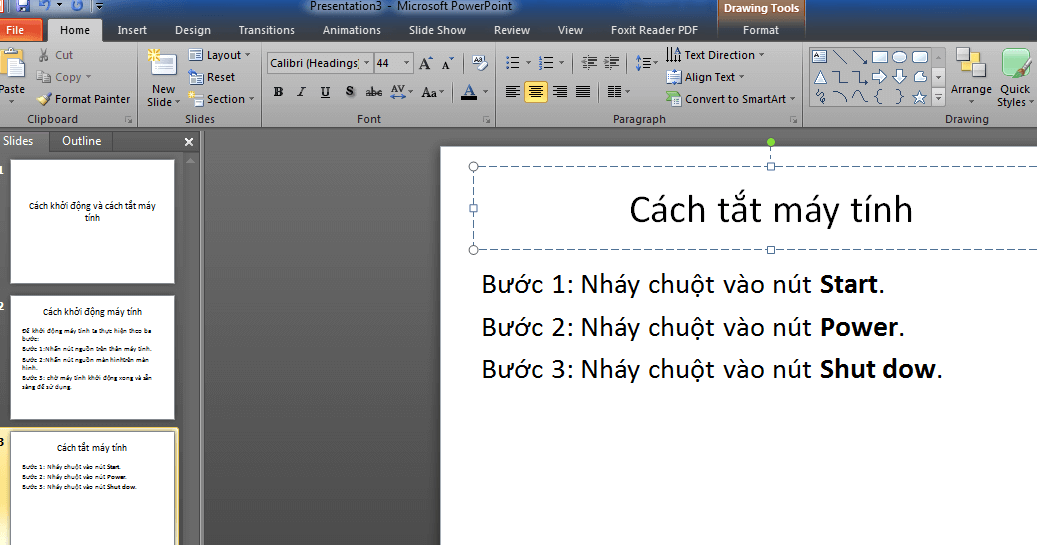1037x545 pixels.
Task: Pick the oval shape from shapes gallery
Action: [x=899, y=57]
